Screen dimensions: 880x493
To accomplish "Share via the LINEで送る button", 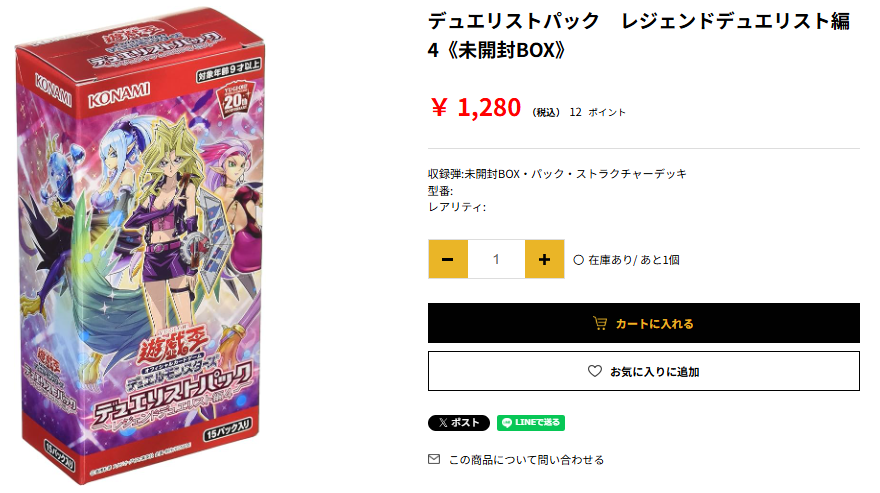I will pyautogui.click(x=531, y=423).
